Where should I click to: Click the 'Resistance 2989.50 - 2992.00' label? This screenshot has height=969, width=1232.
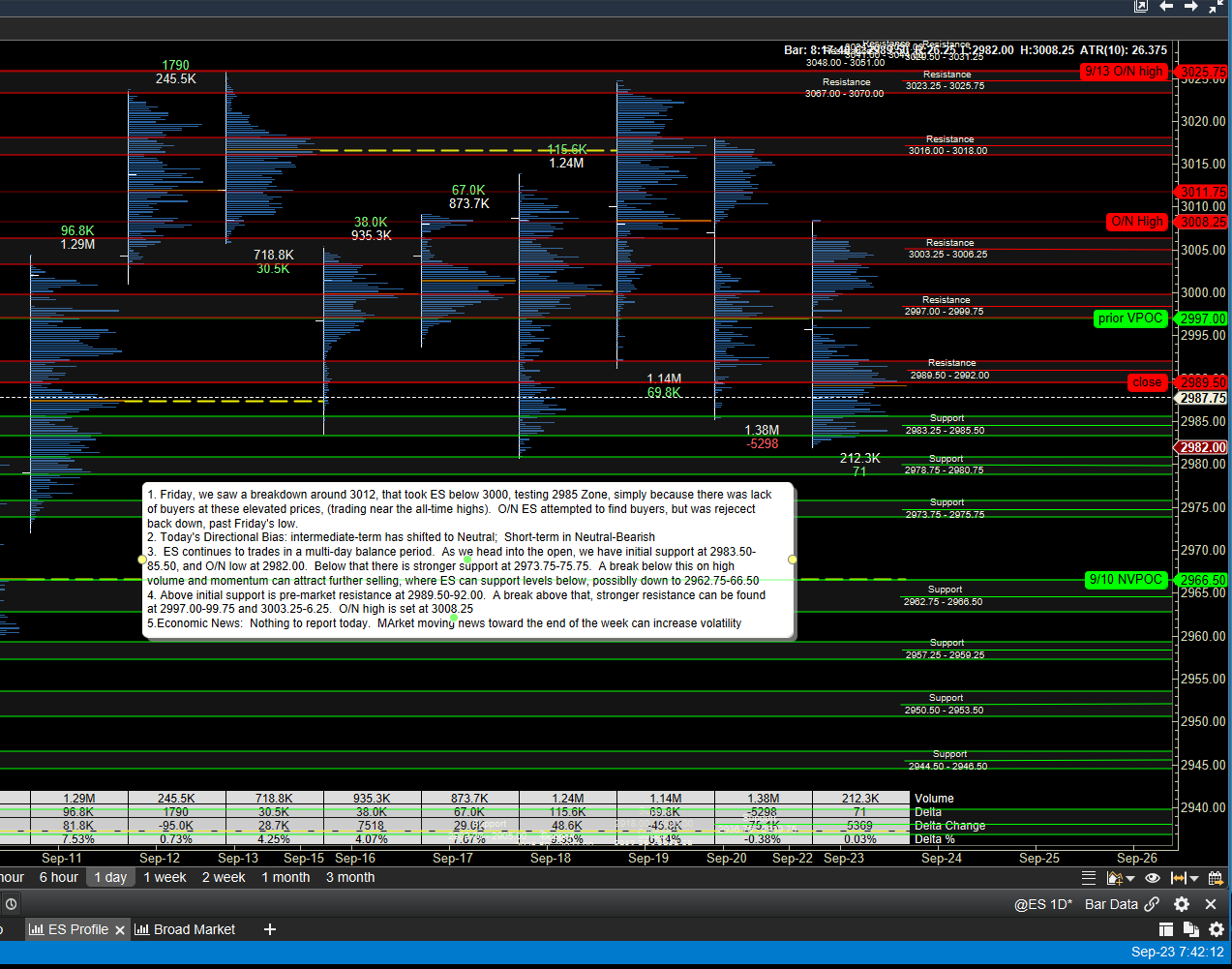[x=950, y=369]
